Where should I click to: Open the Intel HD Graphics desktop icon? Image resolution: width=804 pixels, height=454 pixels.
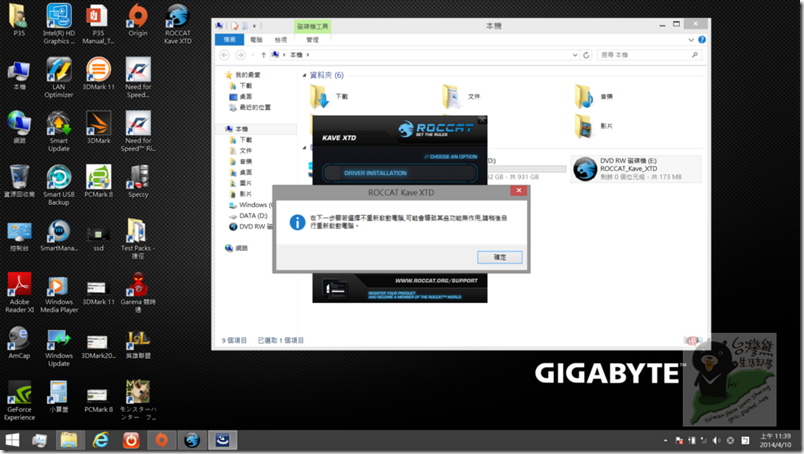[x=58, y=24]
